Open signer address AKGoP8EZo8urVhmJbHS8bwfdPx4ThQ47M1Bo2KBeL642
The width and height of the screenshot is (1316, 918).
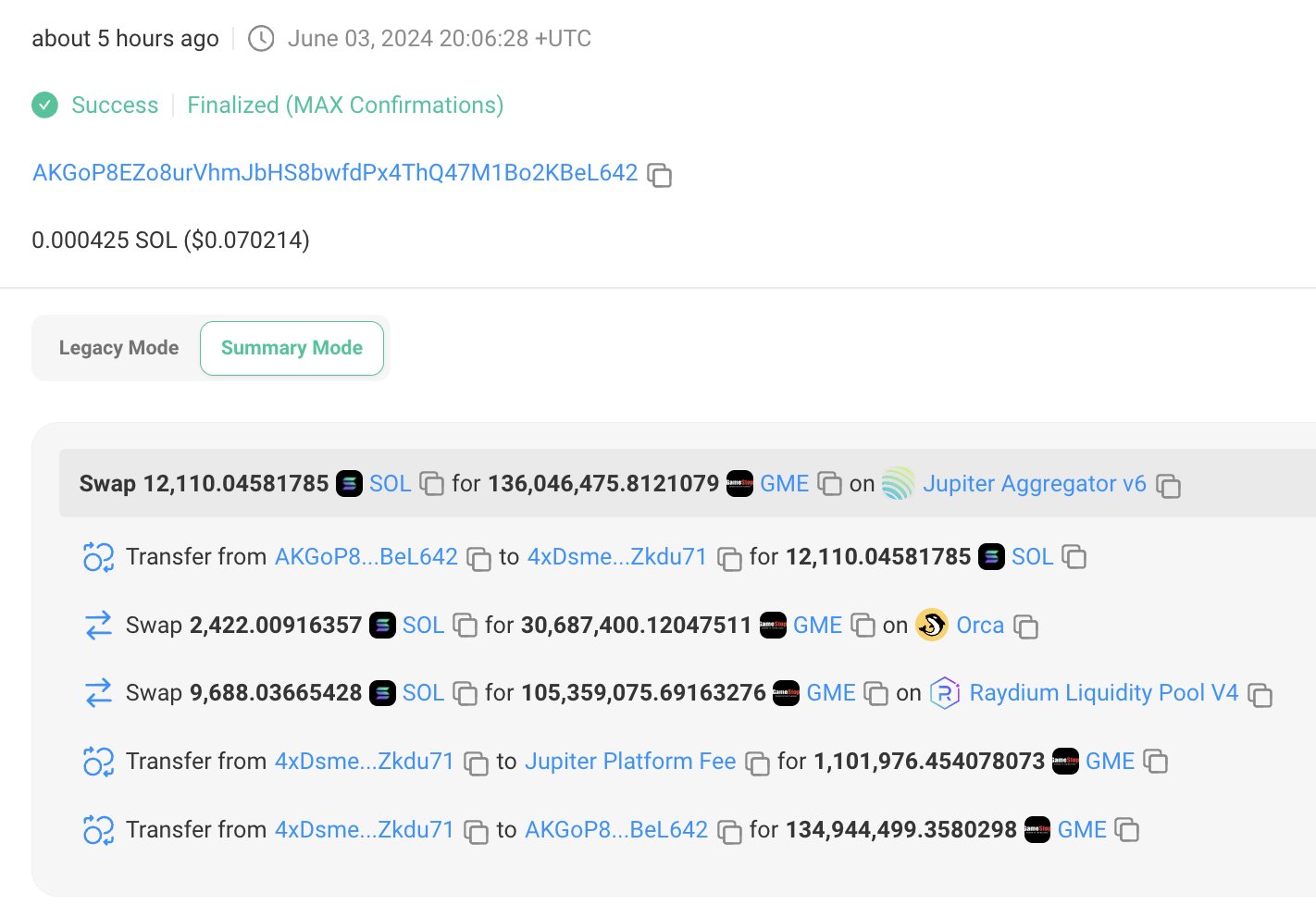[x=335, y=173]
